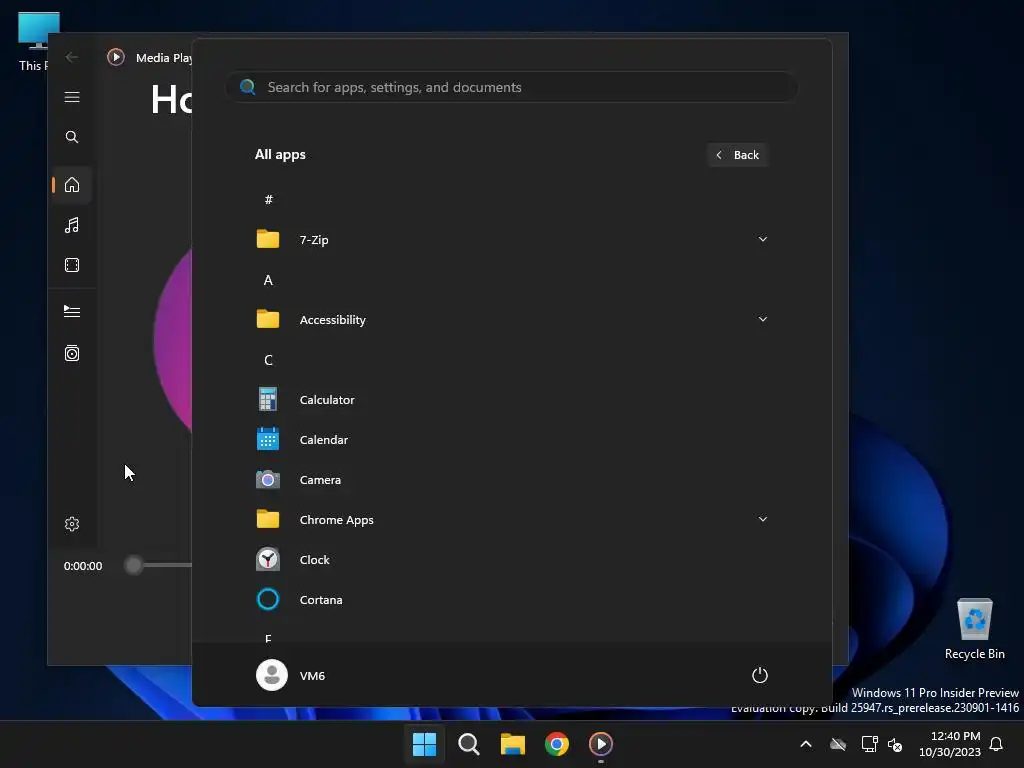This screenshot has width=1024, height=768.
Task: Click the OneDrive cloud tray icon
Action: coord(838,744)
